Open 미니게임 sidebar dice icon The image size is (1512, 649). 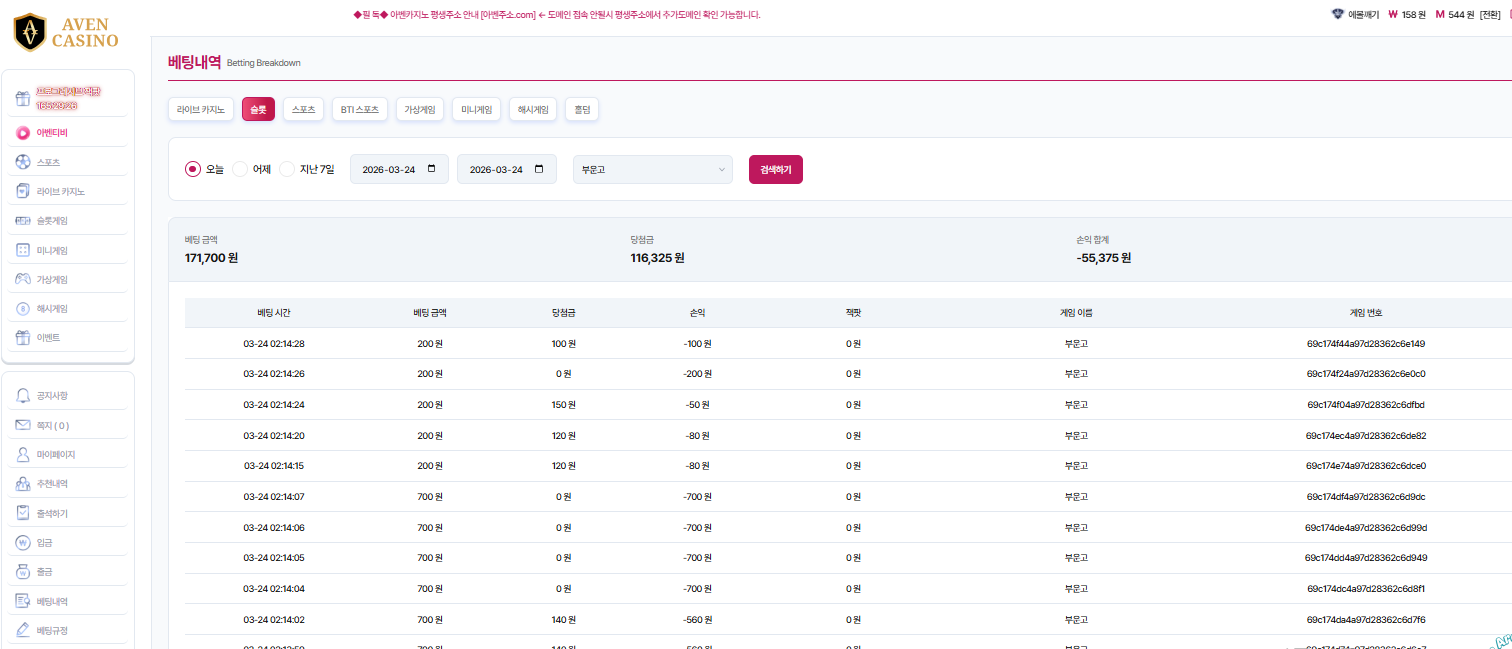[x=23, y=250]
